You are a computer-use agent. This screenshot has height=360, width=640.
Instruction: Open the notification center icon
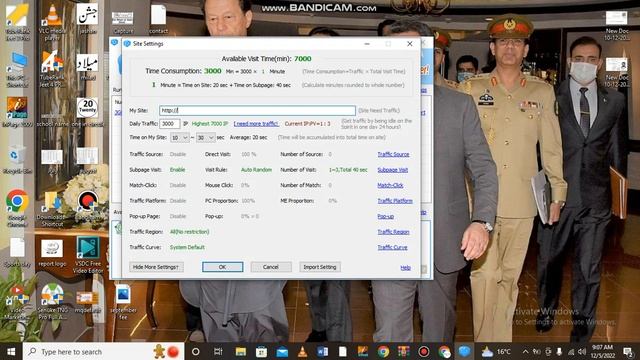tap(628, 351)
